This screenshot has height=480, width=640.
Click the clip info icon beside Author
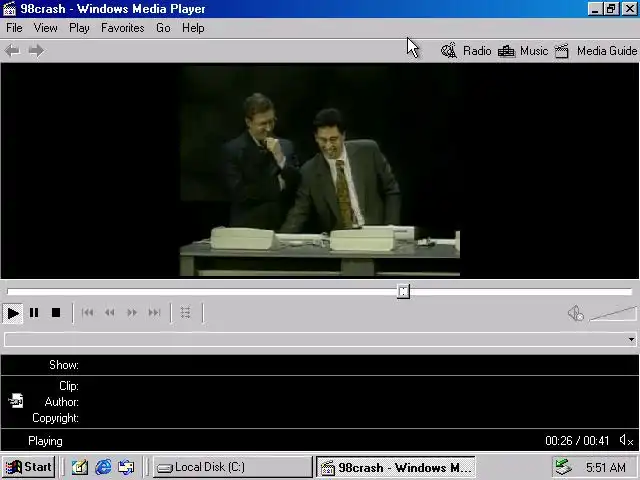click(16, 400)
